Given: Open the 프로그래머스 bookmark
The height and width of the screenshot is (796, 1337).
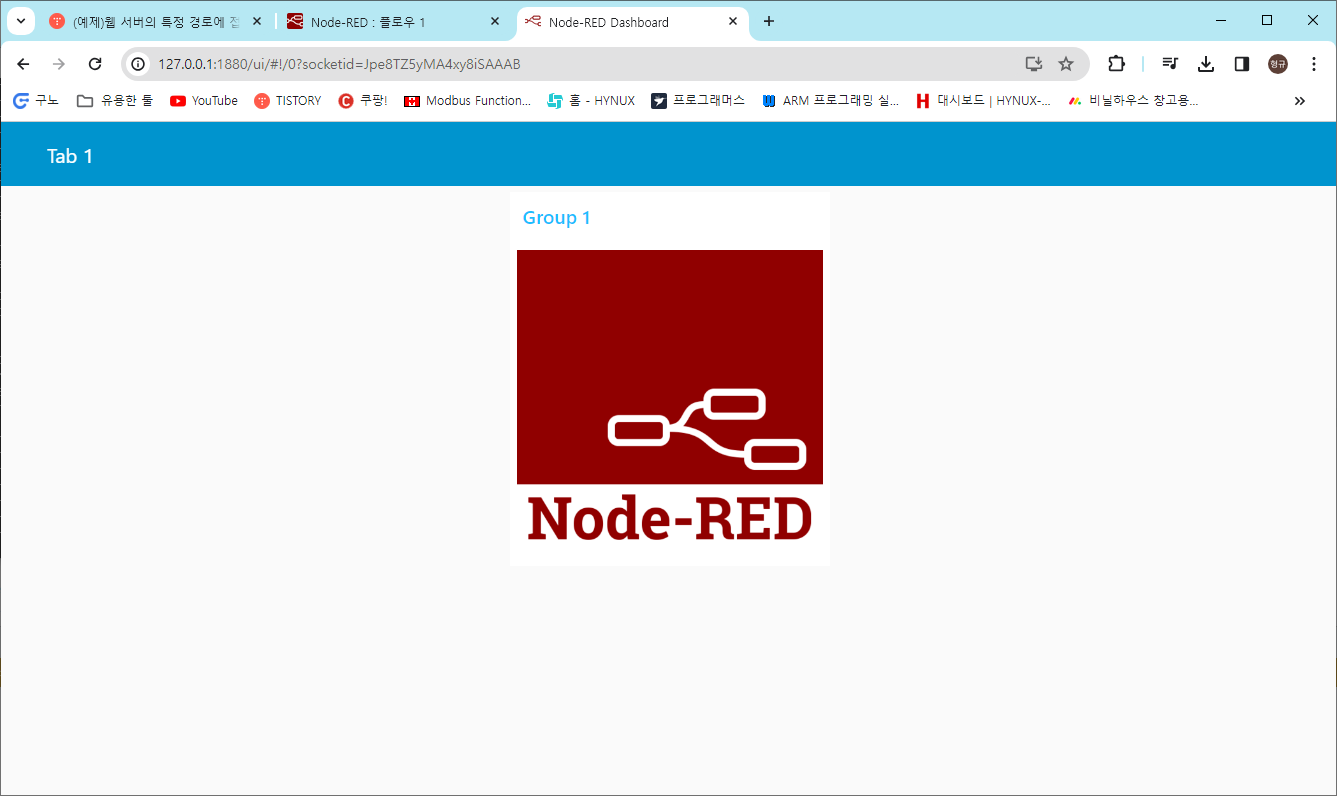Looking at the screenshot, I should click(698, 101).
